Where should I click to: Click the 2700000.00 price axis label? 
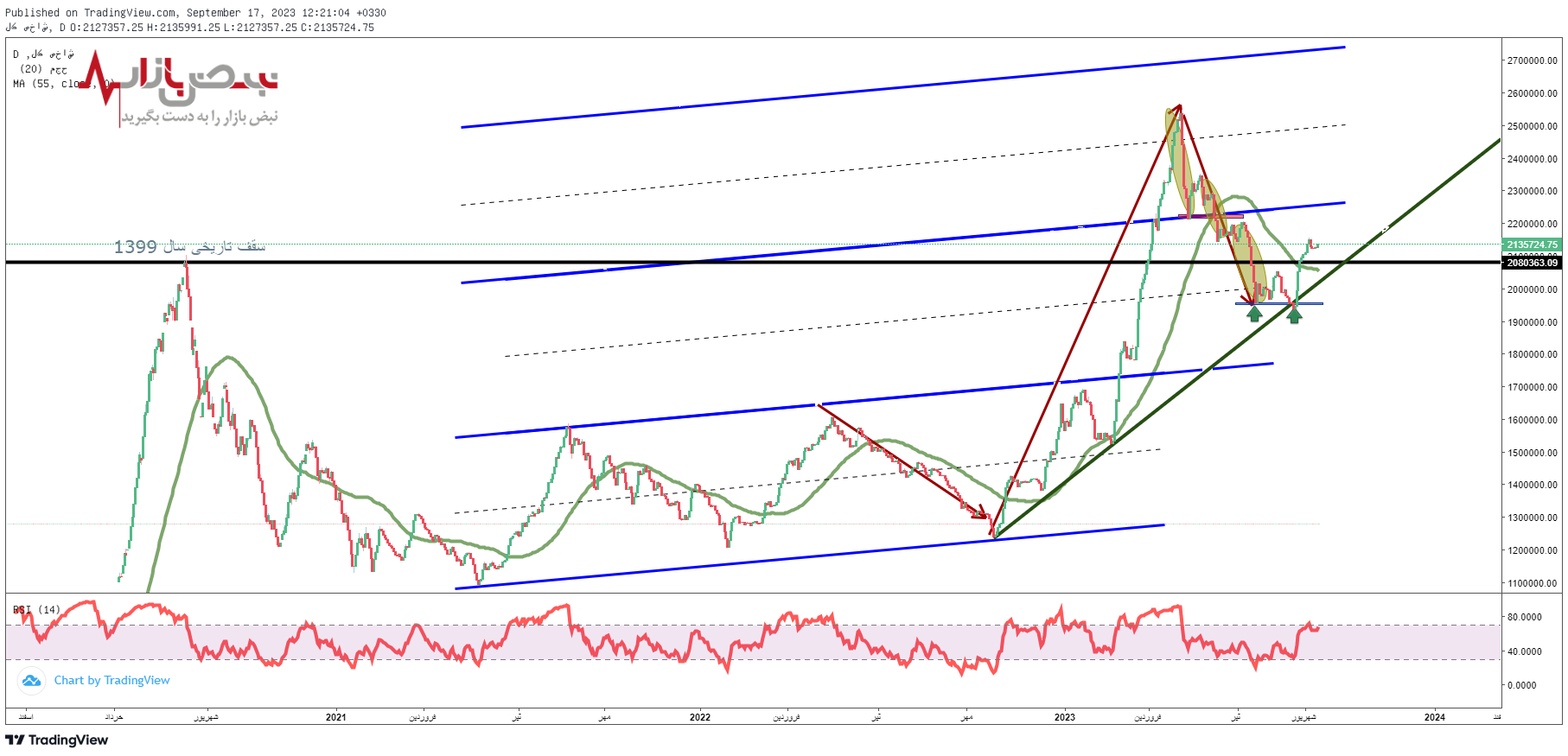click(x=1532, y=60)
